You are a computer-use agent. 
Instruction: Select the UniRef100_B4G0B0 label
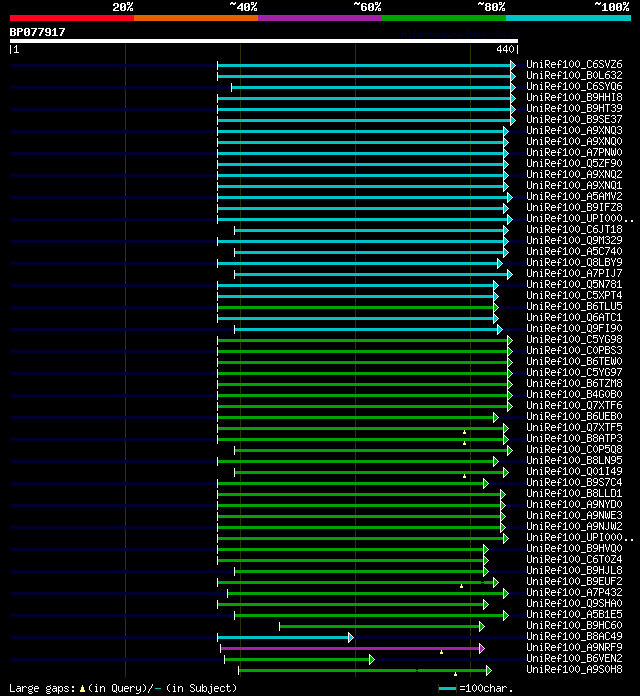[x=574, y=394]
